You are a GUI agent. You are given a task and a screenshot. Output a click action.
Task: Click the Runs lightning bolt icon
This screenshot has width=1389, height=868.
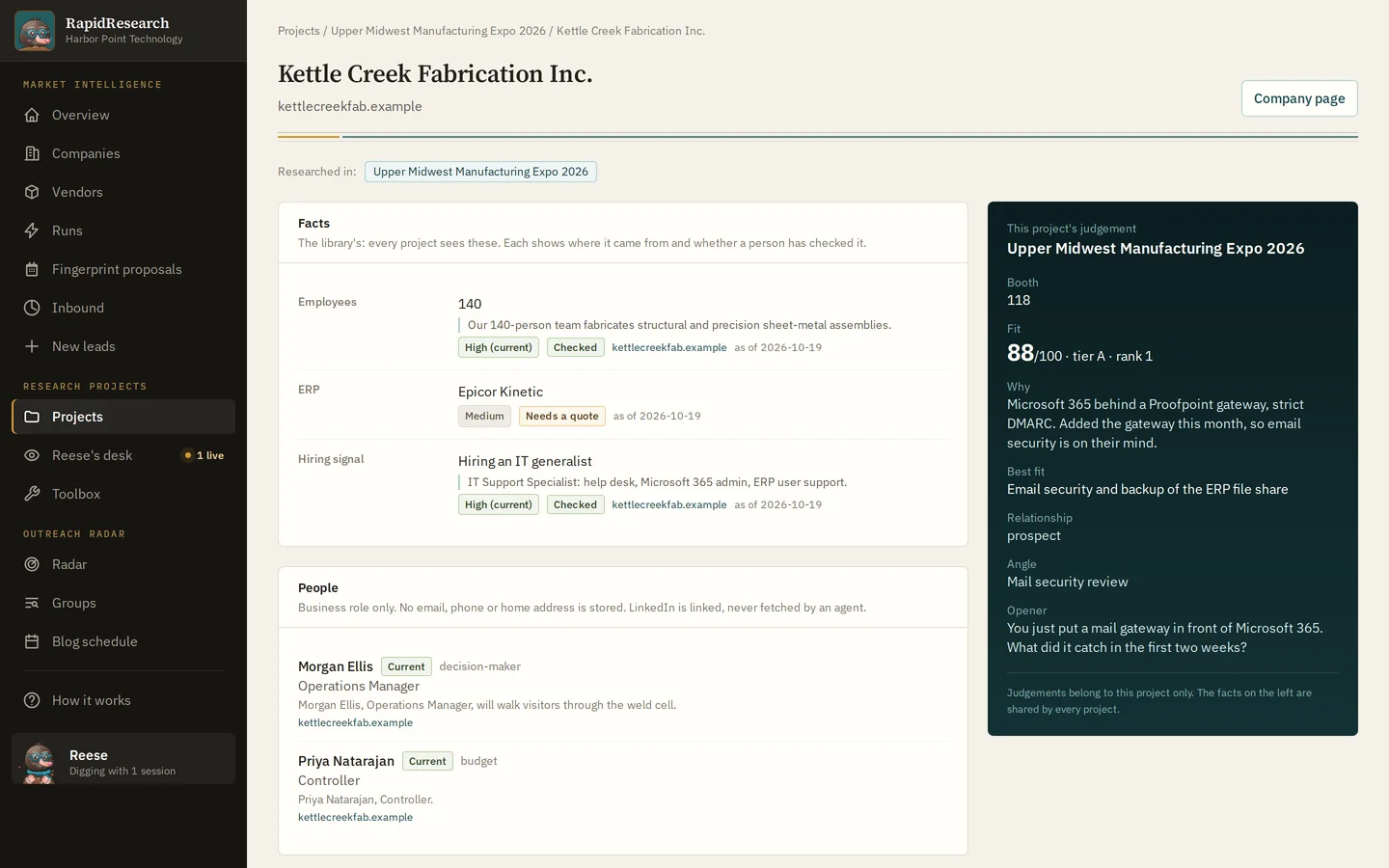(32, 231)
